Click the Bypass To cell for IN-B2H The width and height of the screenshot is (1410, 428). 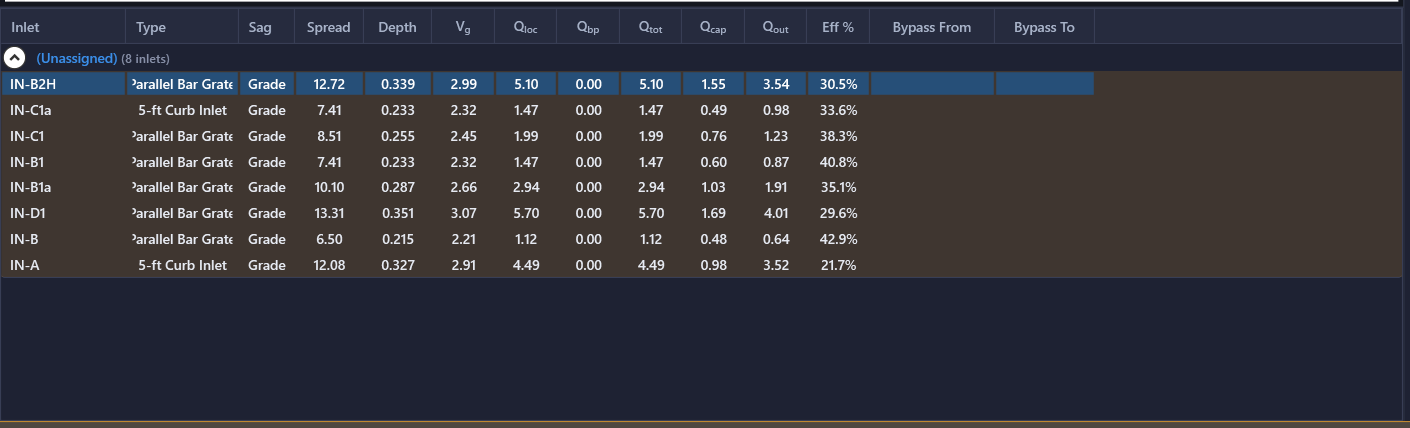pyautogui.click(x=1044, y=84)
